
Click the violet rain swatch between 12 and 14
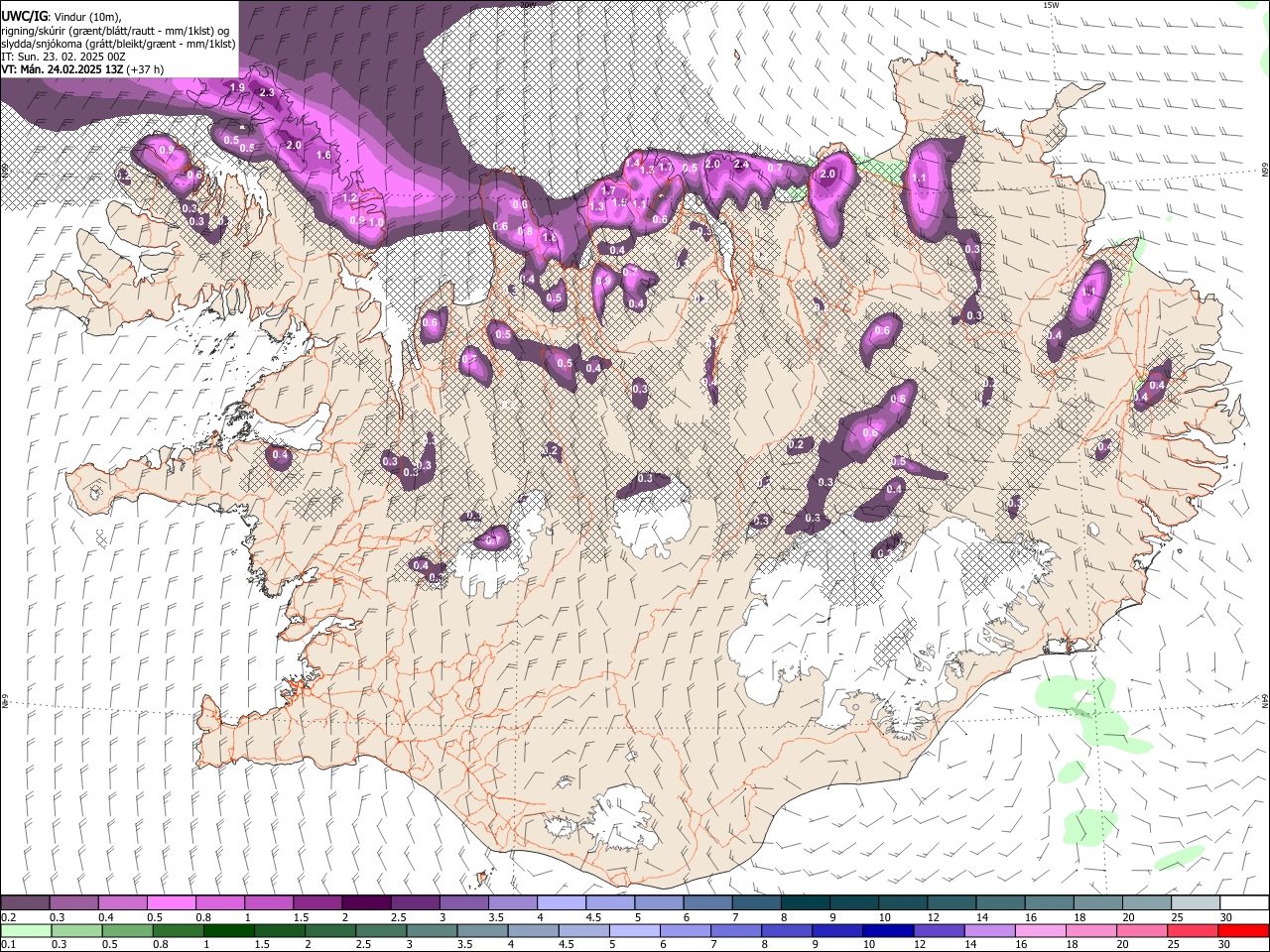[x=940, y=930]
